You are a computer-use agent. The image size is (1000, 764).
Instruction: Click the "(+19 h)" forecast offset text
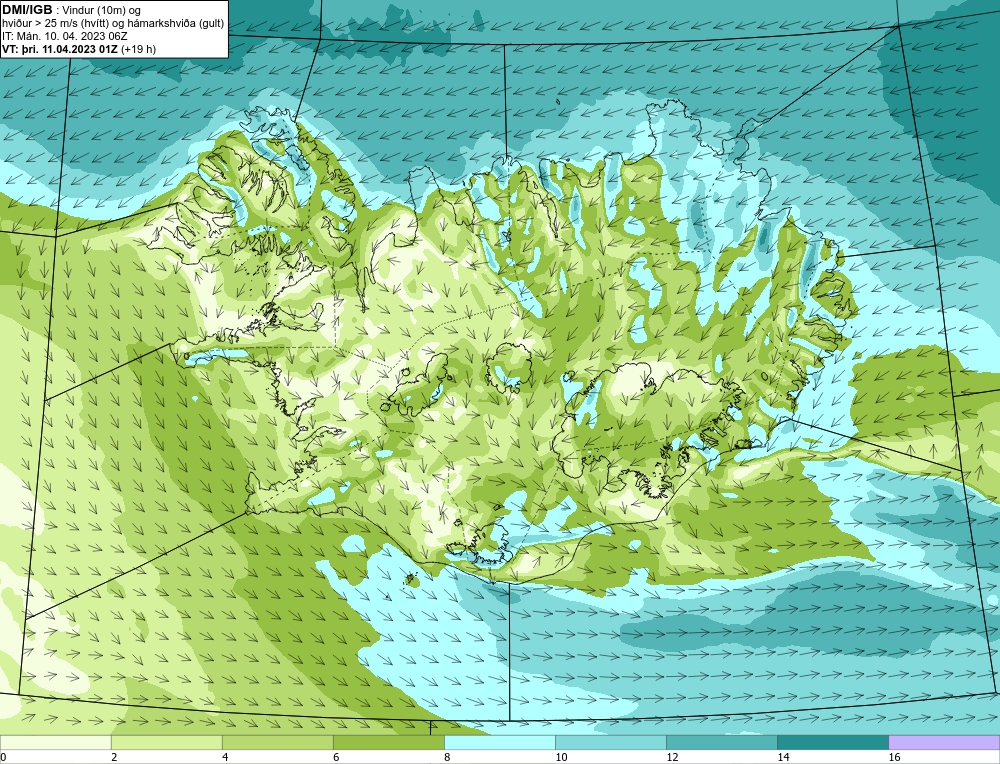pos(138,49)
